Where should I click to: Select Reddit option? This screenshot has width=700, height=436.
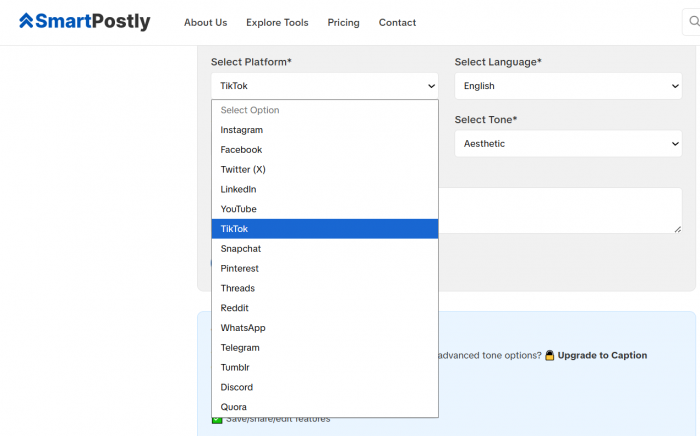(325, 308)
